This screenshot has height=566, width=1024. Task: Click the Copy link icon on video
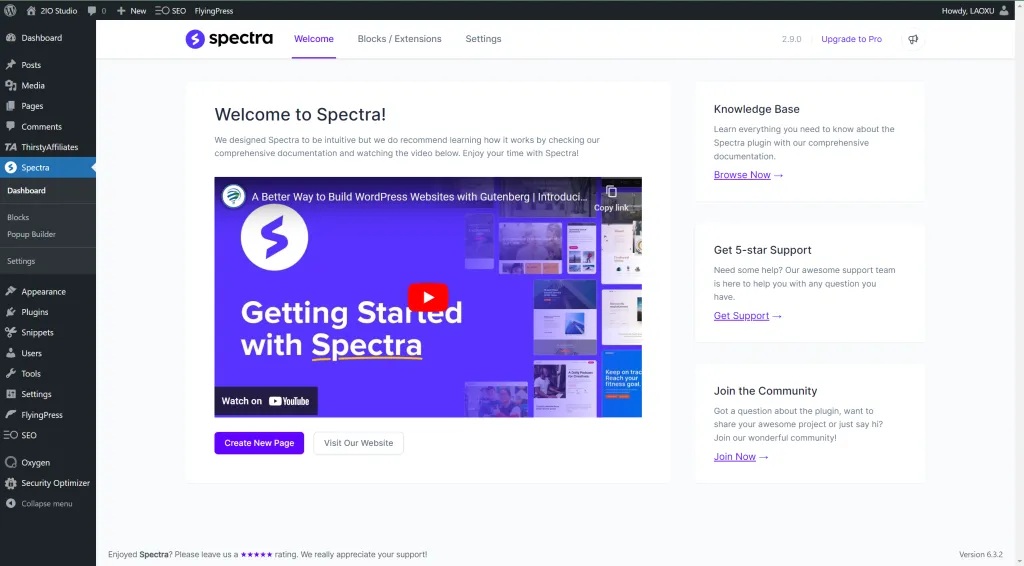click(x=611, y=197)
